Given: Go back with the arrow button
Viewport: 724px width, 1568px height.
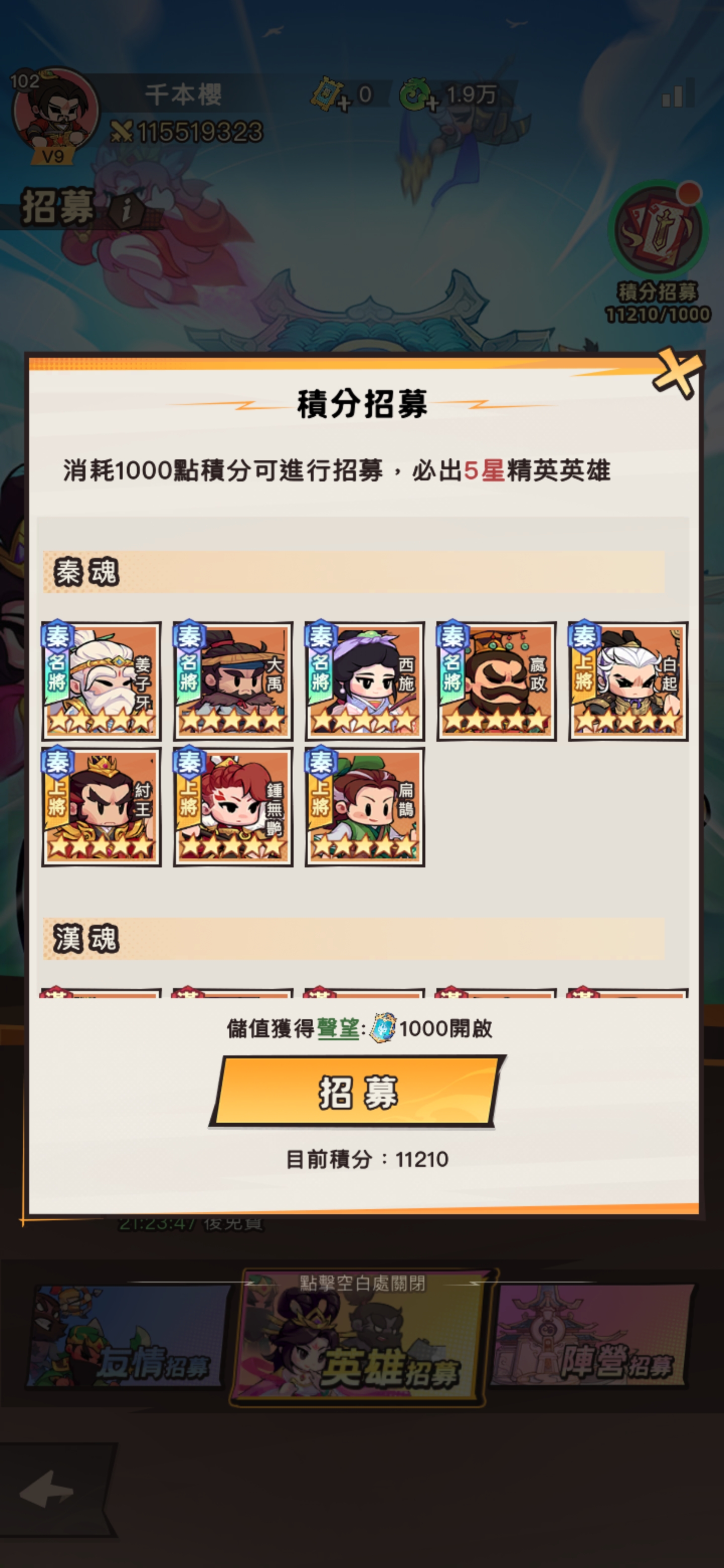Looking at the screenshot, I should (47, 1488).
